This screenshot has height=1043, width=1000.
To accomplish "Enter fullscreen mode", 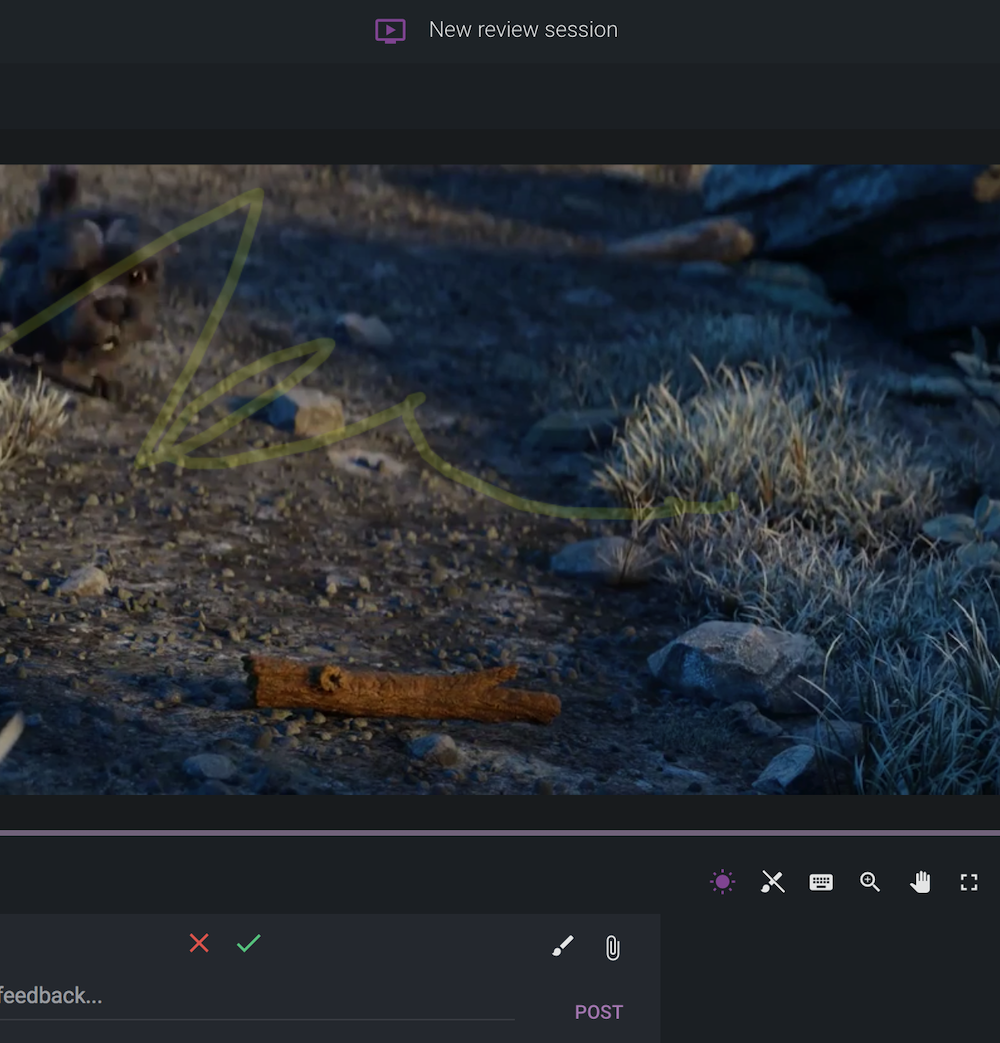I will [969, 882].
